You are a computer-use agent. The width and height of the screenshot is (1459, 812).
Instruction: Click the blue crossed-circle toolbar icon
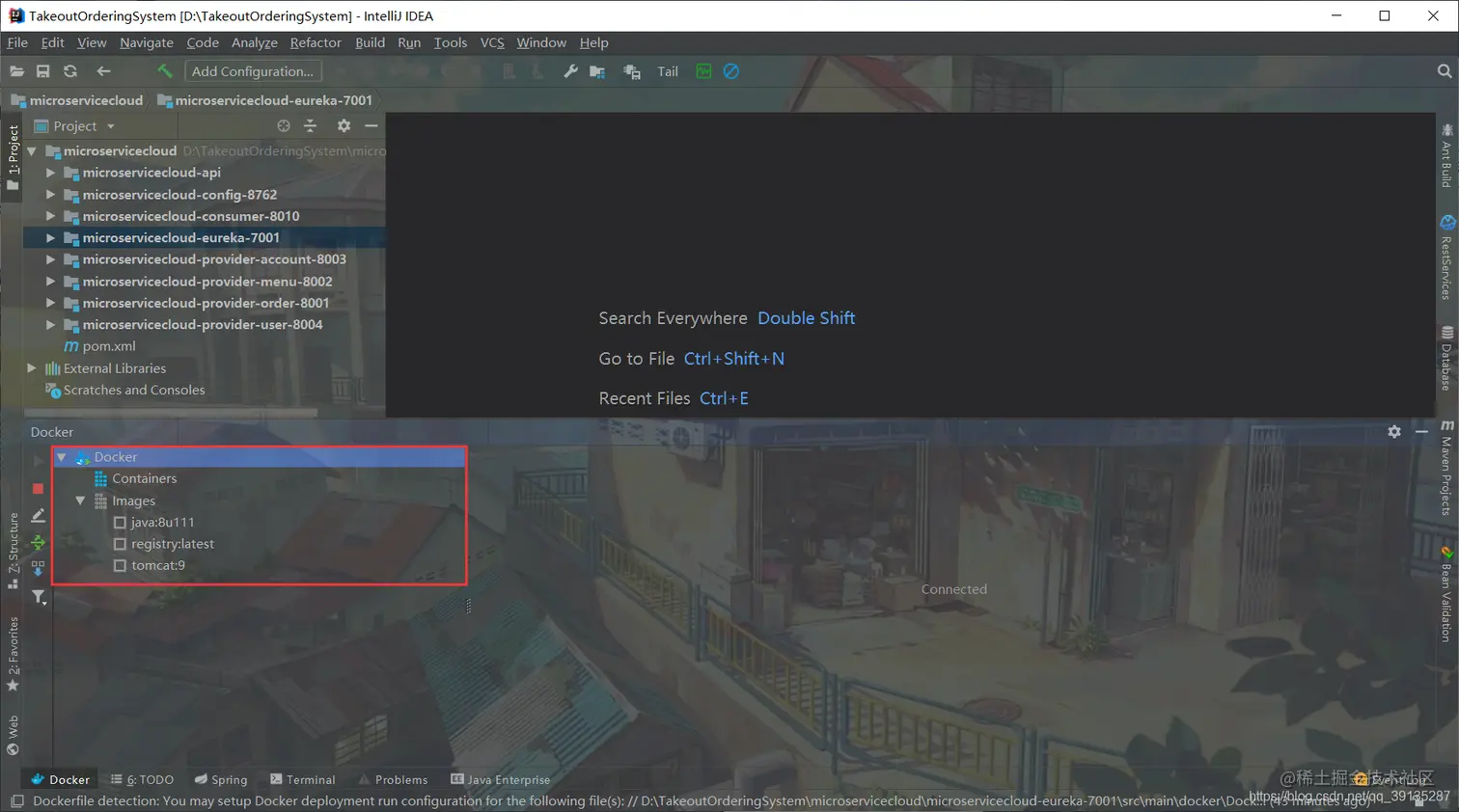click(x=731, y=71)
